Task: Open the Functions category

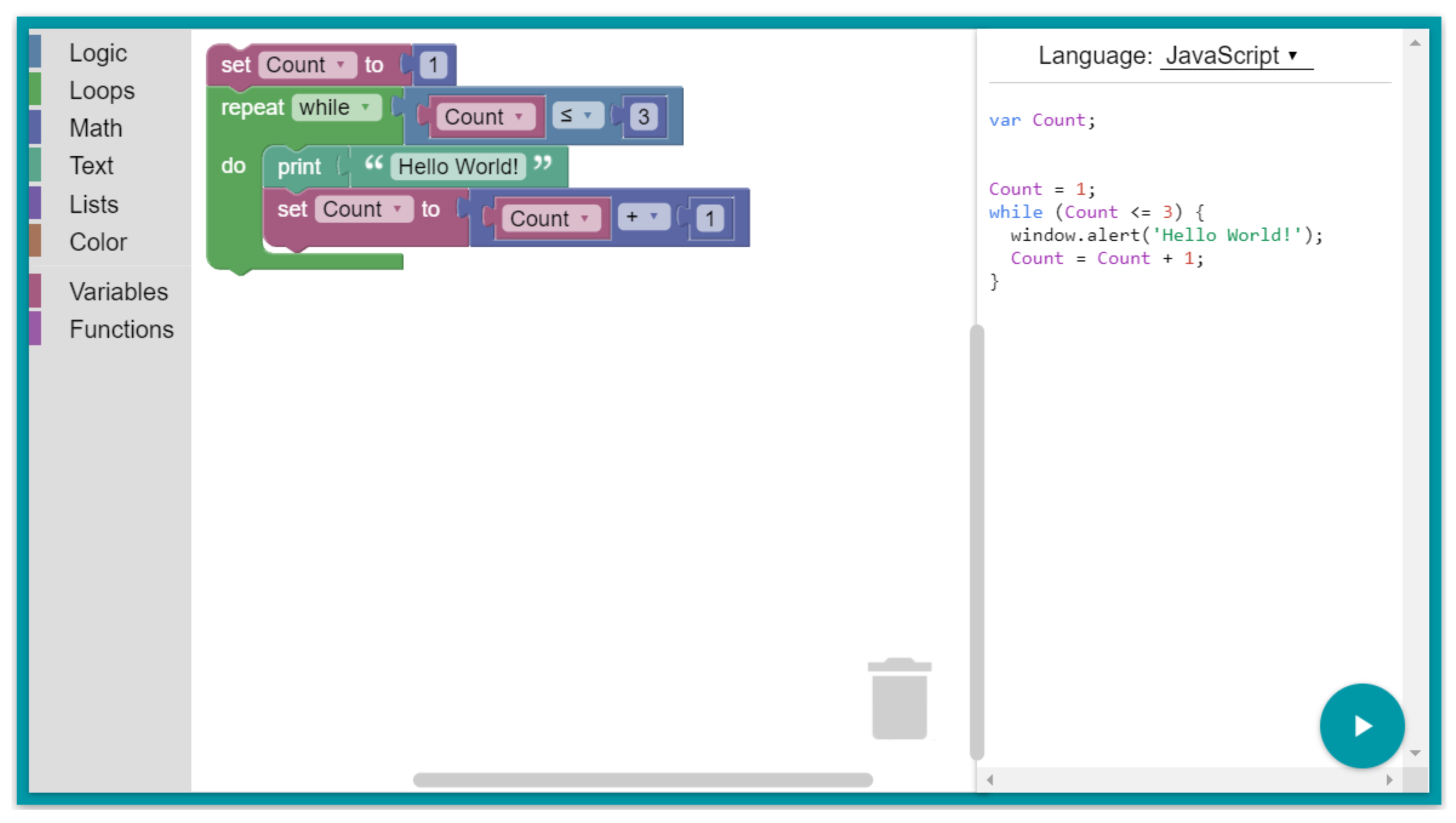Action: [x=121, y=330]
